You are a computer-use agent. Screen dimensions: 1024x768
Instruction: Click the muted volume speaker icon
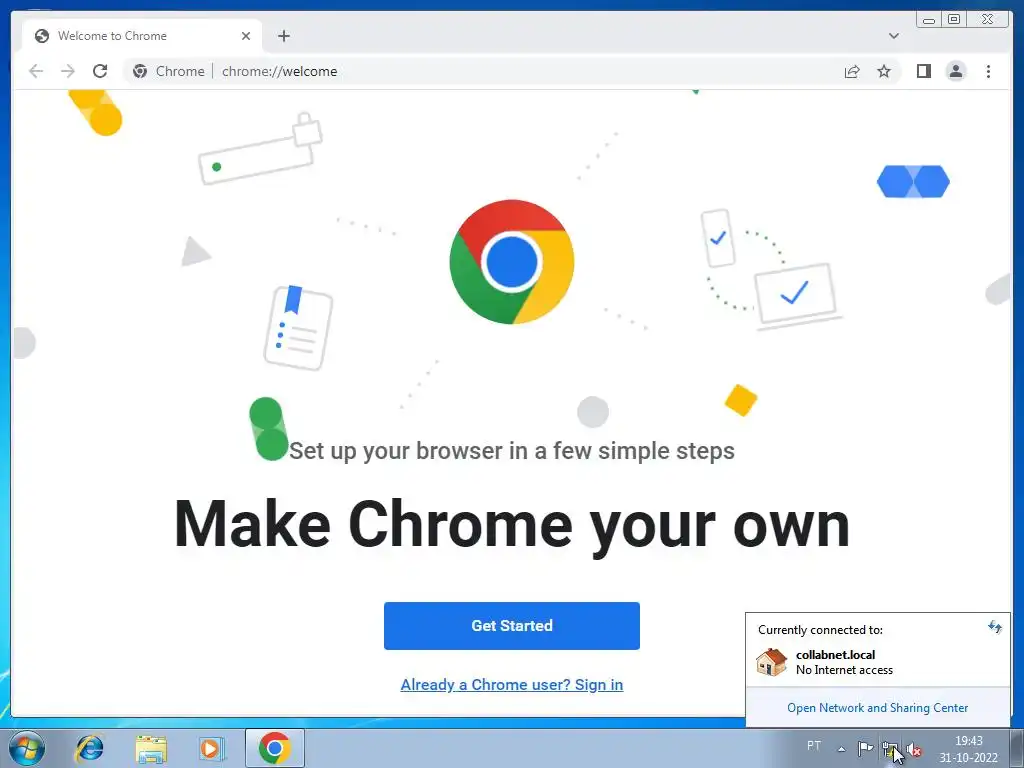click(914, 749)
